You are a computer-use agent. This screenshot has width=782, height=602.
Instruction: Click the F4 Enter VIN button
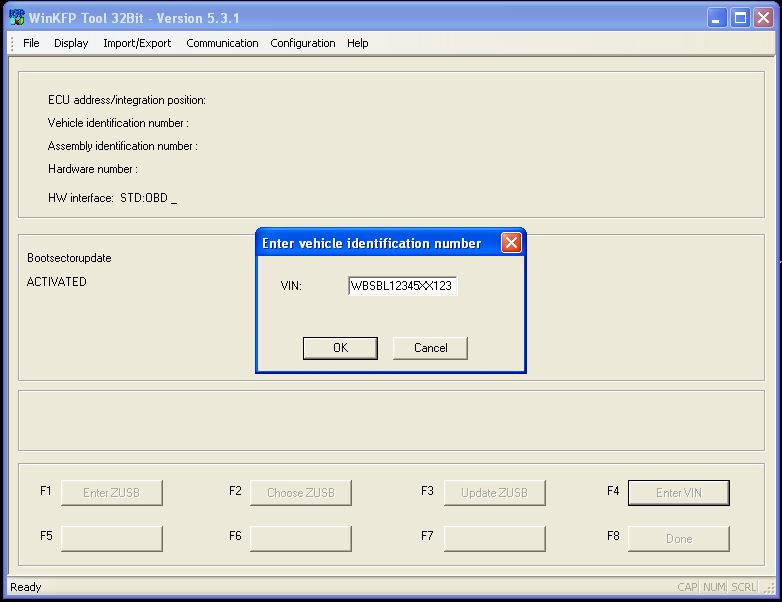tap(679, 493)
